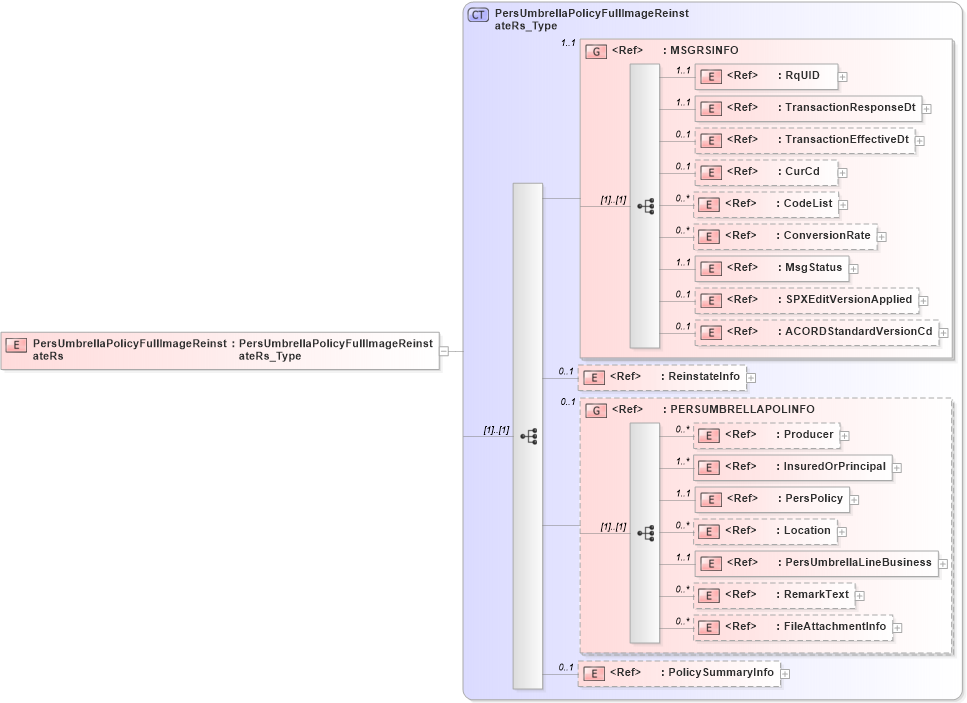Click the E icon on the Producer element
Image resolution: width=967 pixels, height=703 pixels.
coord(709,435)
